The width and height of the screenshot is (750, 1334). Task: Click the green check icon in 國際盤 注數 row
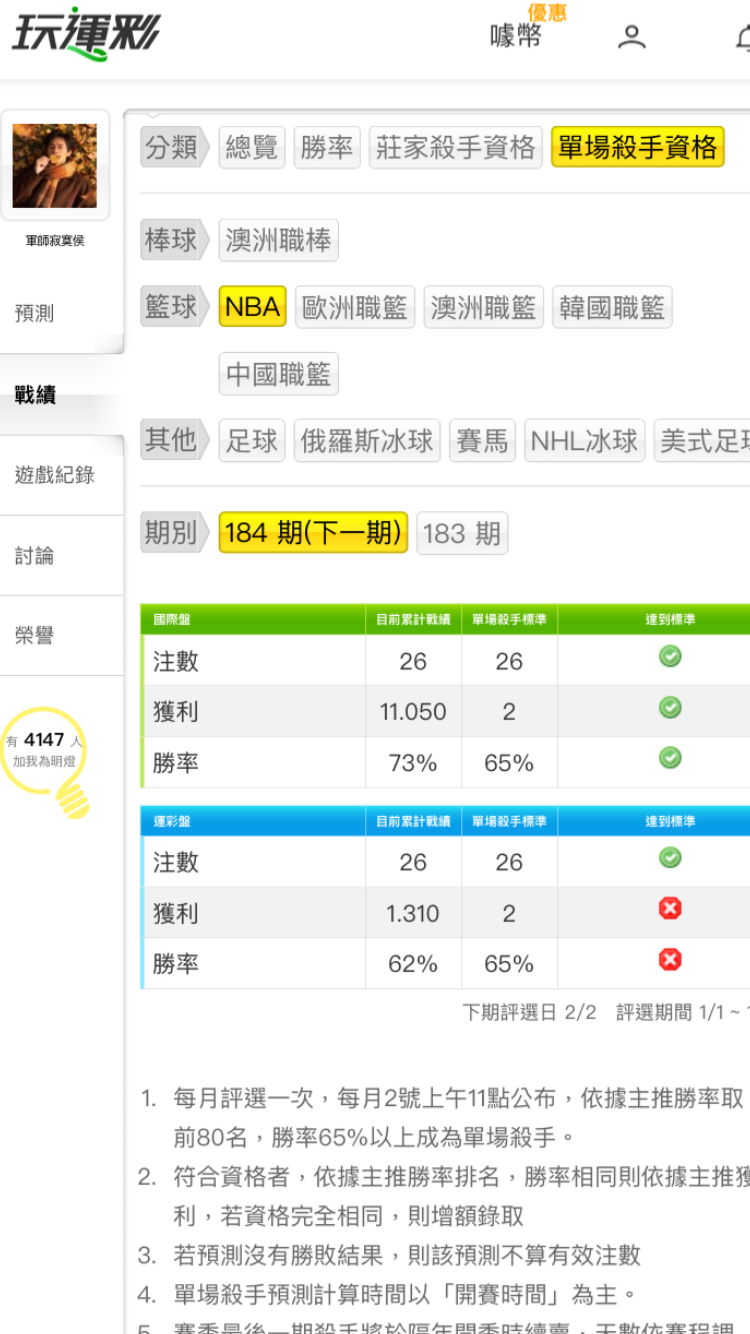click(670, 656)
